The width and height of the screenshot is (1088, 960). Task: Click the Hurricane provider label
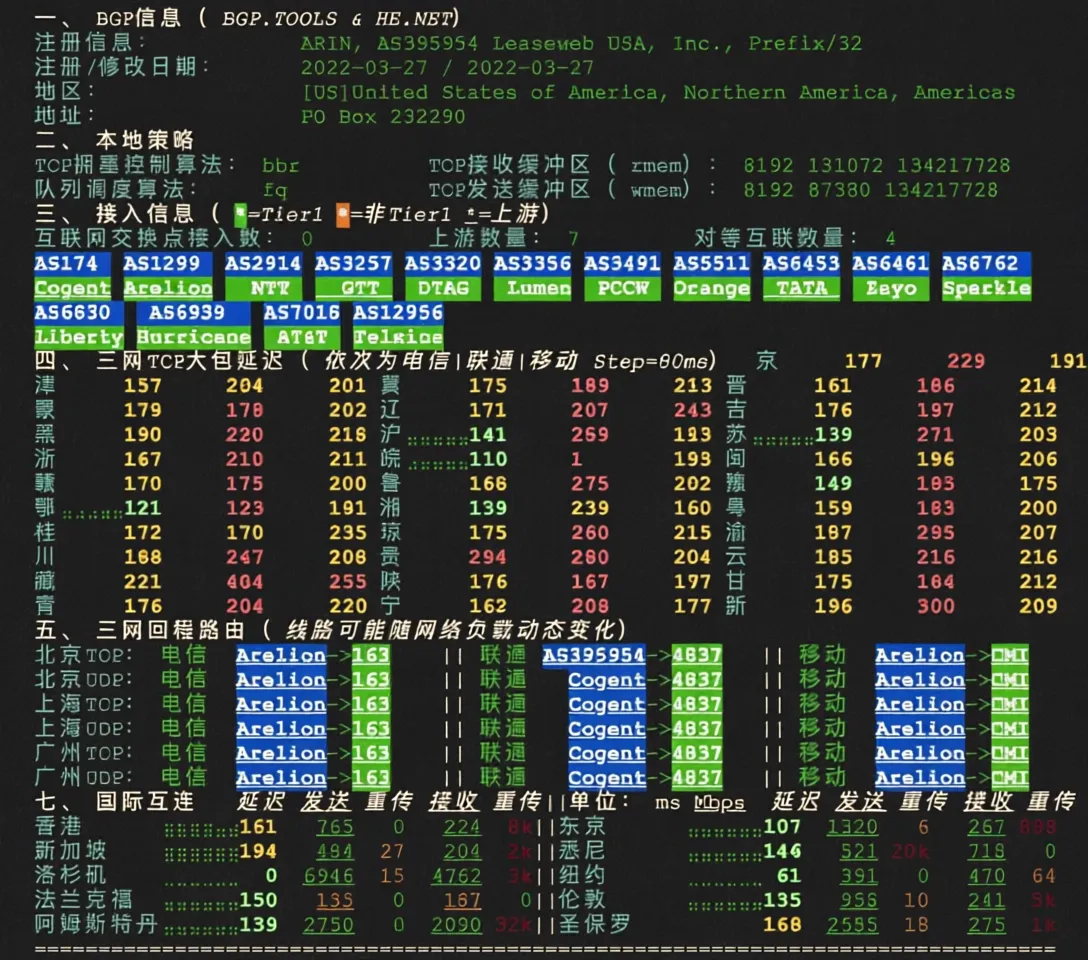pos(193,337)
